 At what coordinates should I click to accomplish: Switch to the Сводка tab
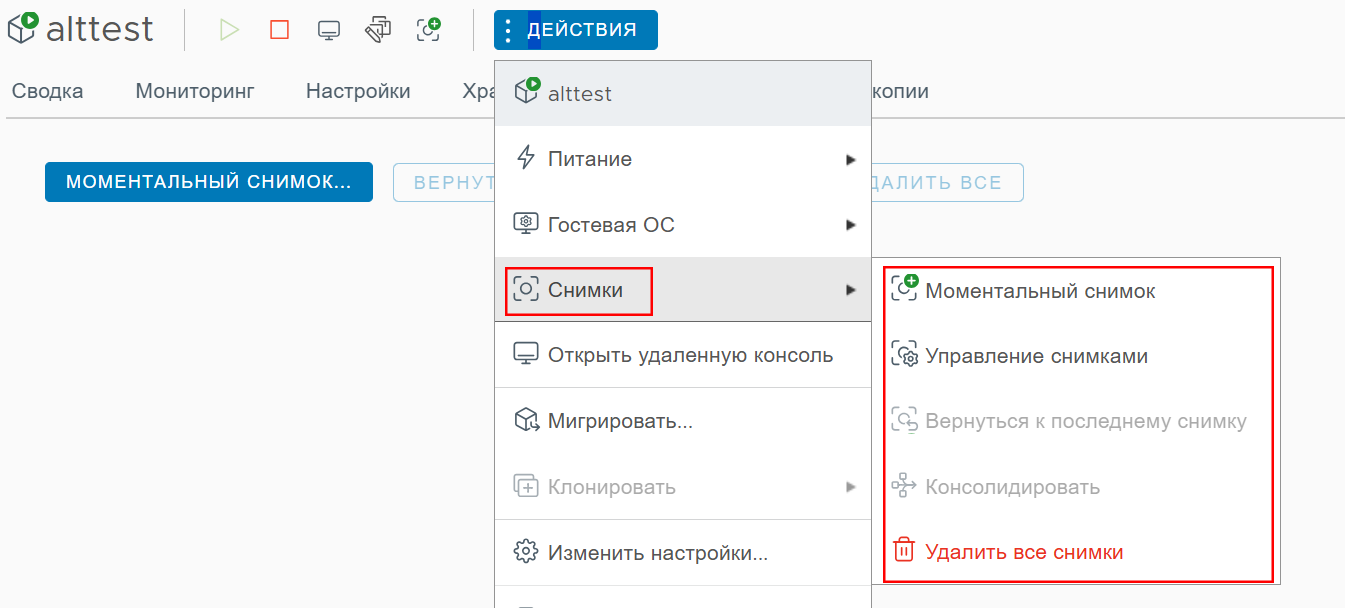(48, 91)
